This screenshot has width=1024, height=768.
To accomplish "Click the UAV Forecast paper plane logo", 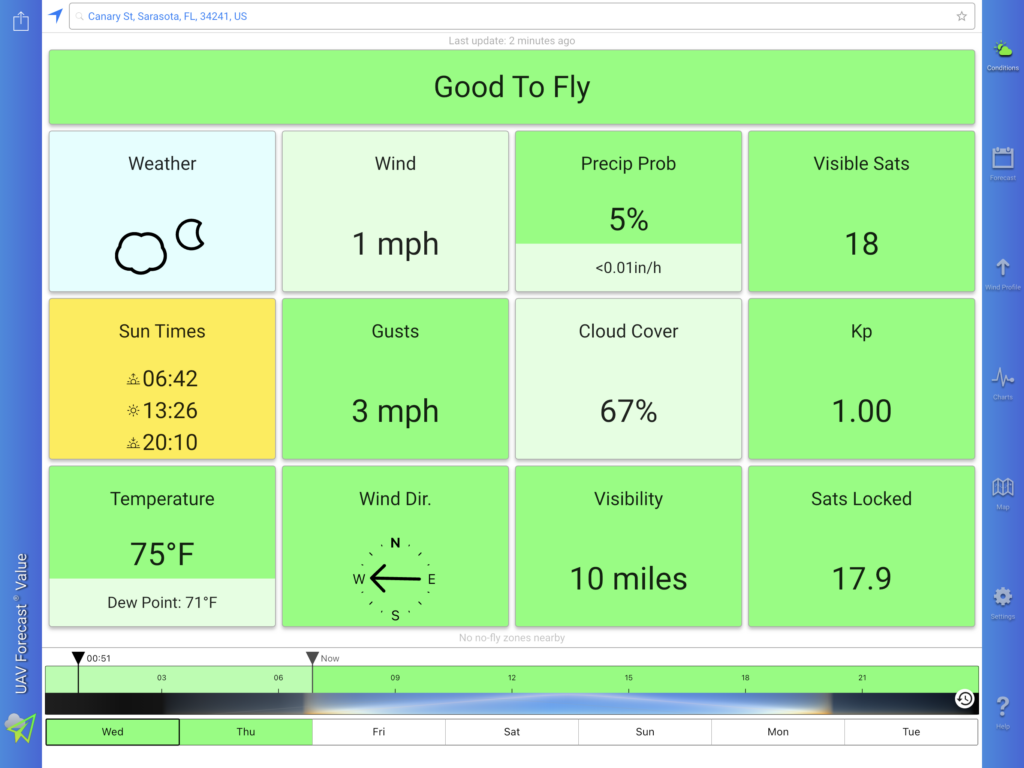I will click(20, 728).
